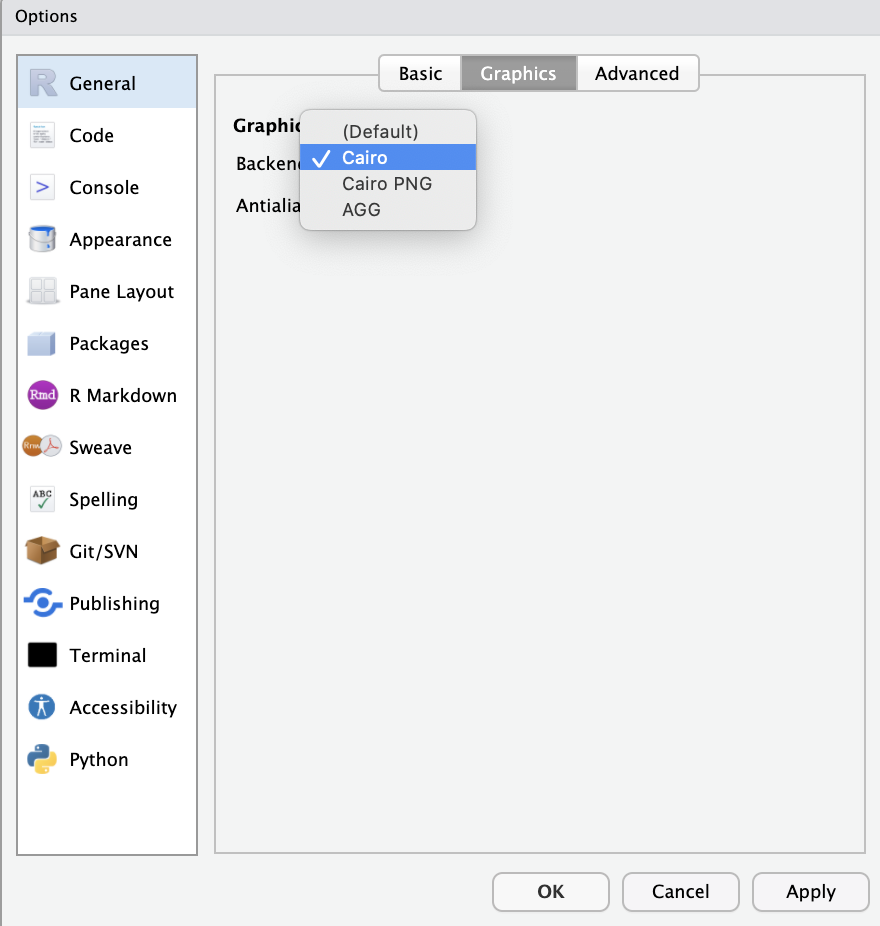Click the Pane Layout grid icon
The width and height of the screenshot is (880, 926).
43,291
